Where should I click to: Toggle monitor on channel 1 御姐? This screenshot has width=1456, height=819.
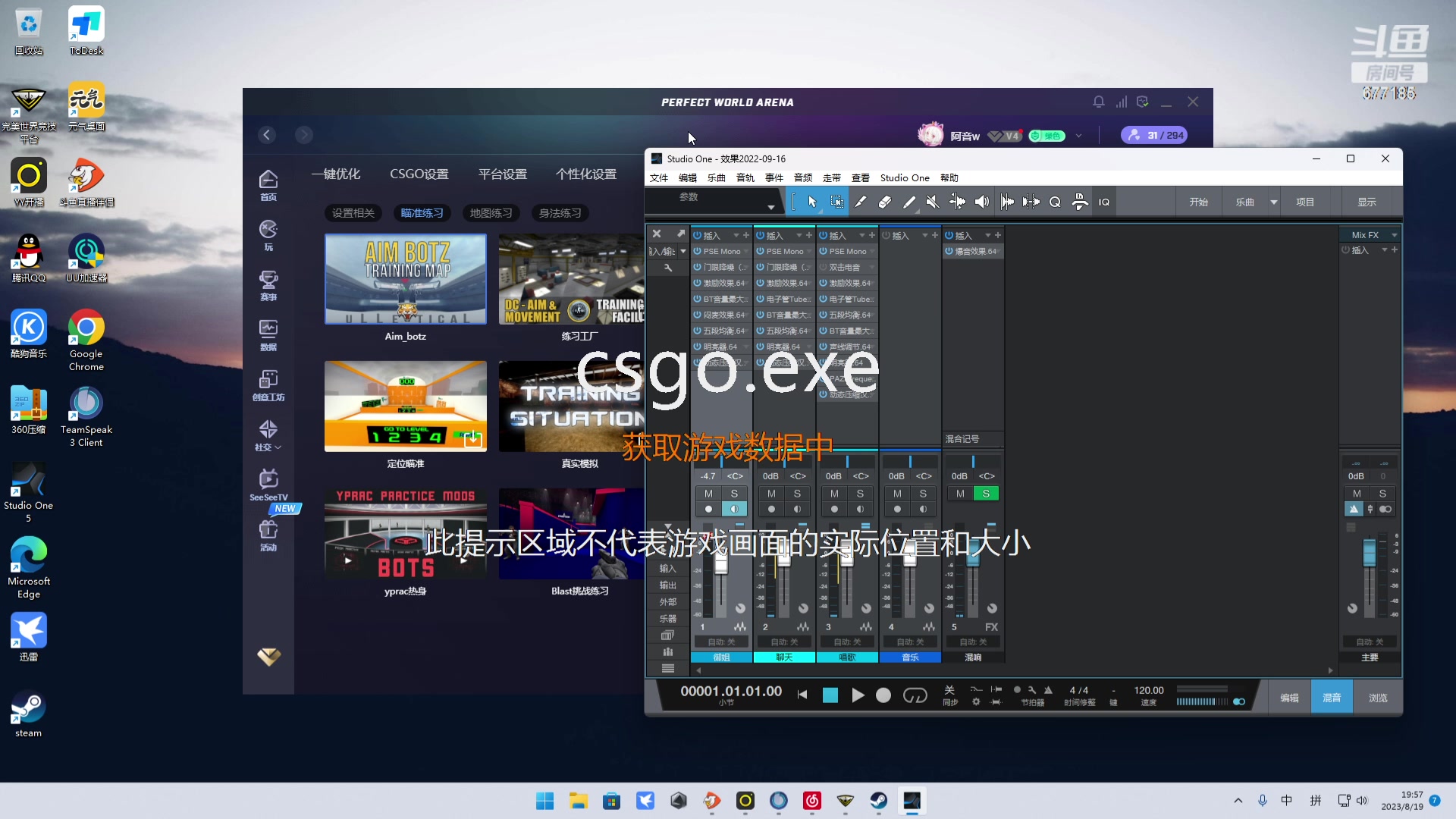pos(734,509)
